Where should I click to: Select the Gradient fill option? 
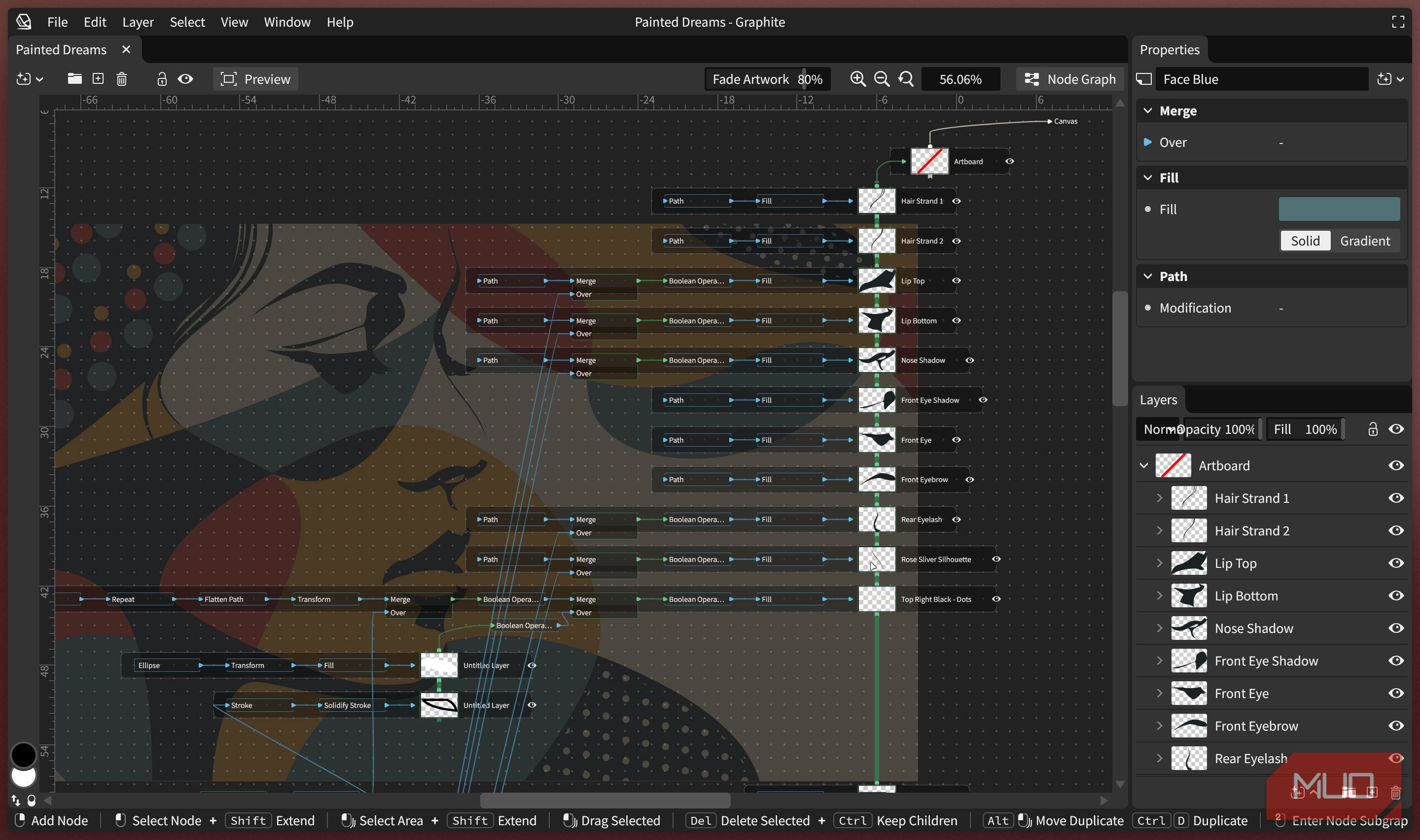(1365, 241)
